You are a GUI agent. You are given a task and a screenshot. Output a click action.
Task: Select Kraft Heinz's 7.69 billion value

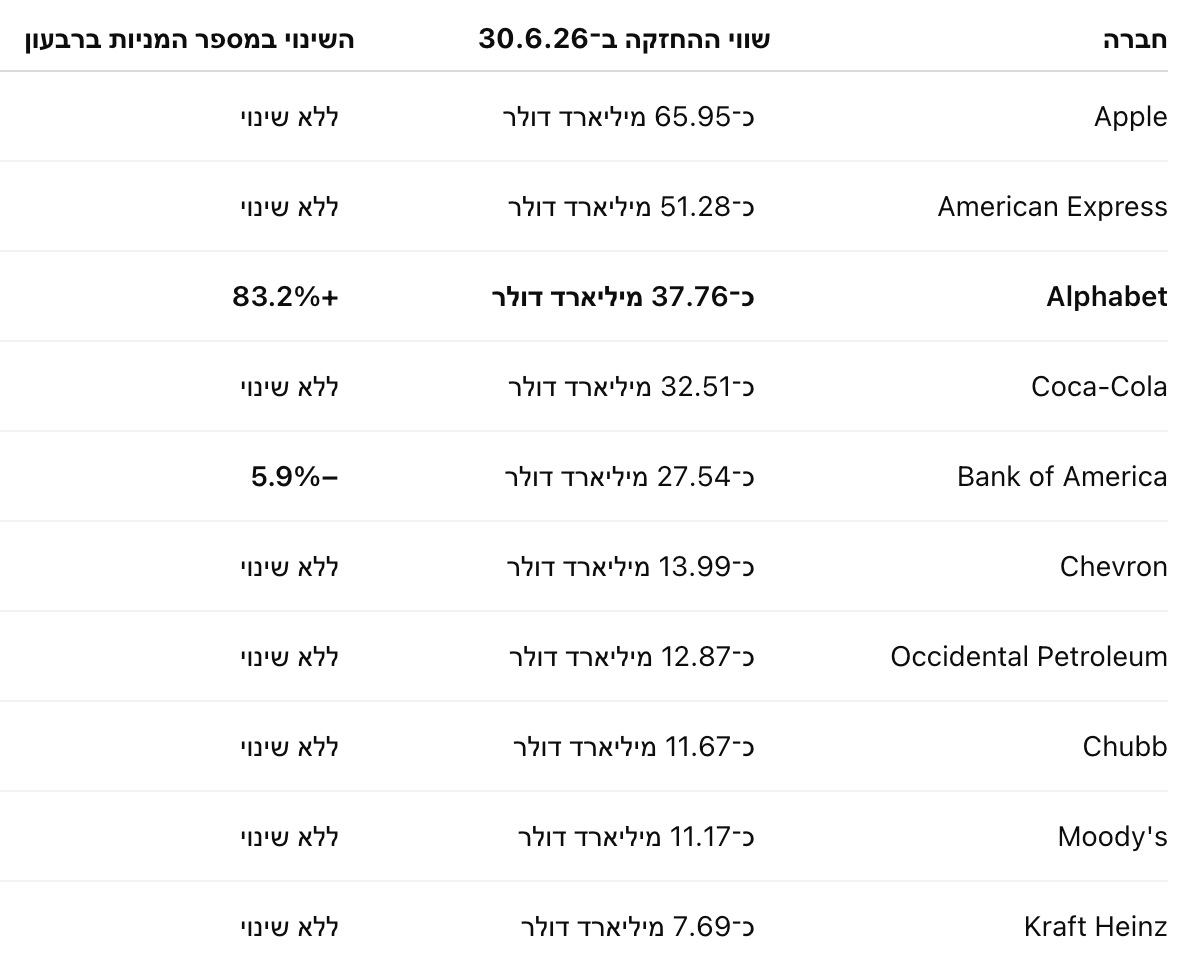(x=638, y=926)
